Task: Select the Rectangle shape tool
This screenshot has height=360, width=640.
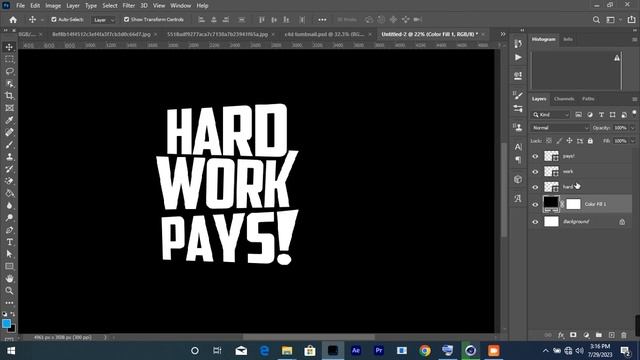Action: coord(9,266)
